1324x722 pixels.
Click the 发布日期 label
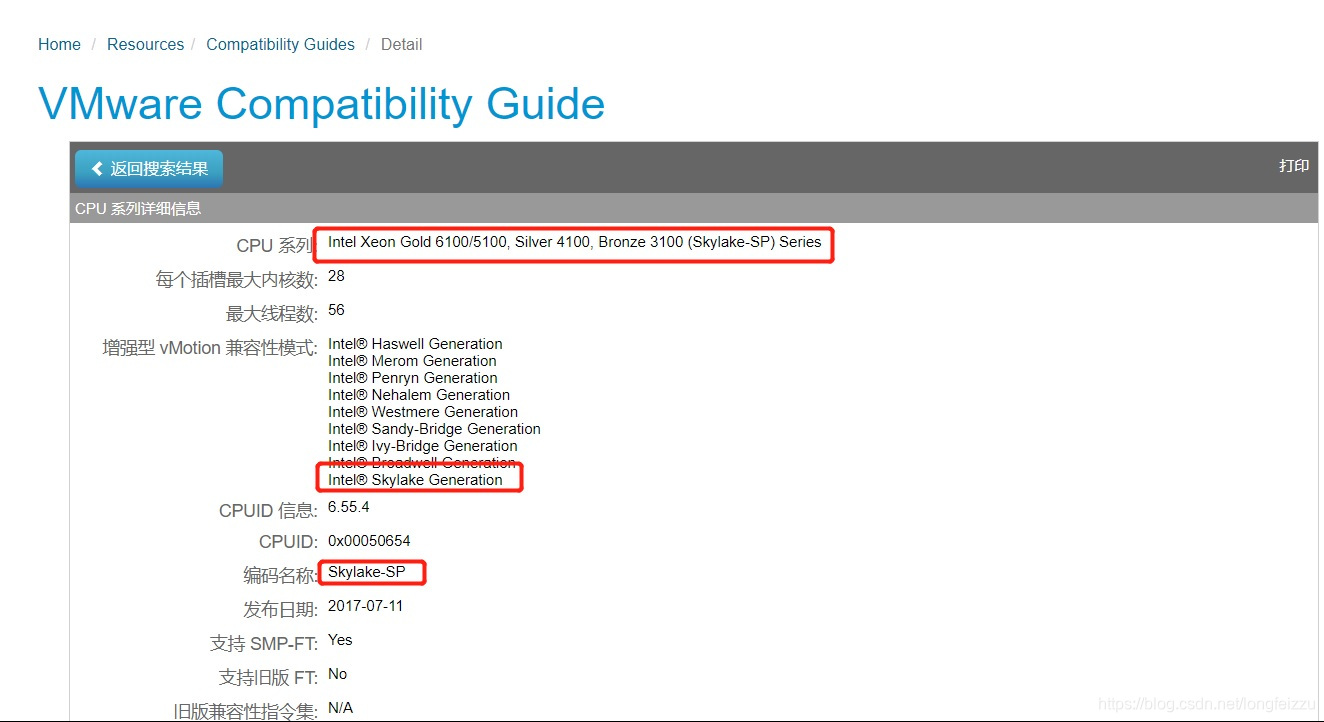tap(280, 610)
